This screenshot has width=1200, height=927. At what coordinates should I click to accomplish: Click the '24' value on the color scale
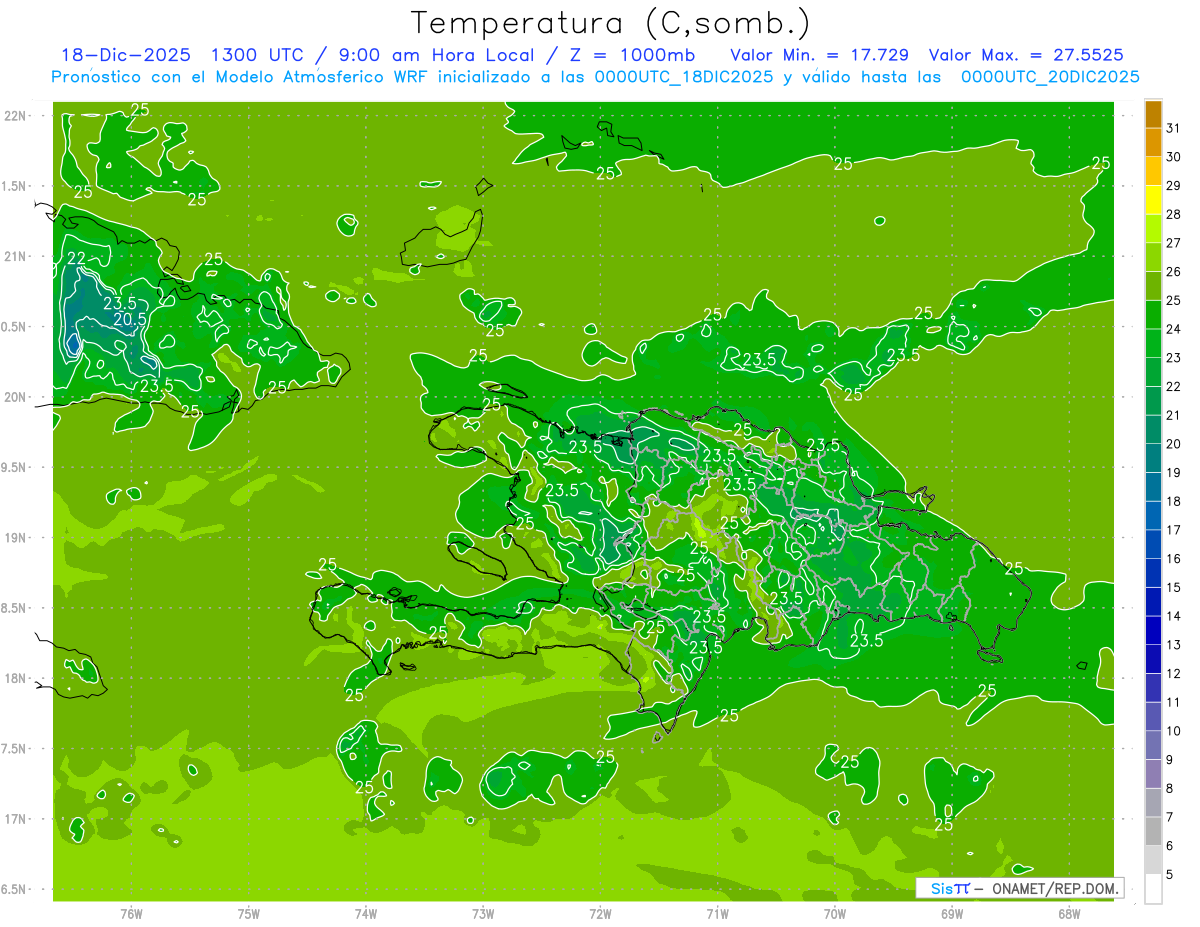point(1174,329)
